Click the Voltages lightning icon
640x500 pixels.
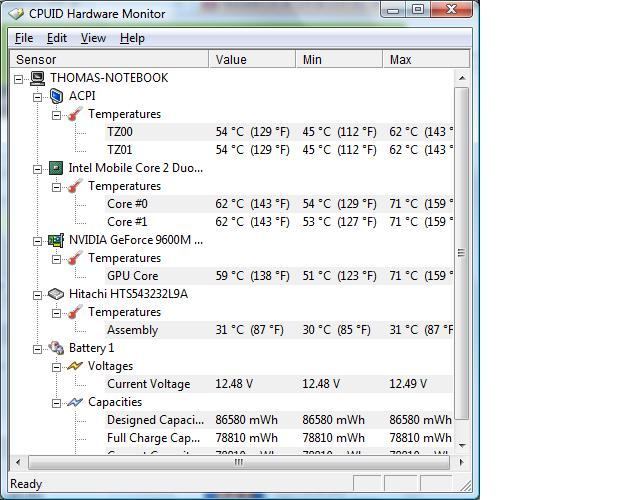click(75, 366)
